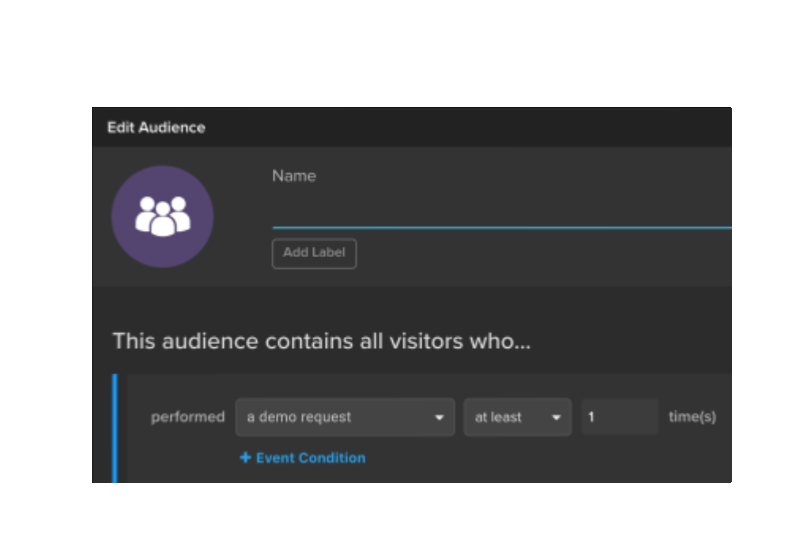The image size is (800, 560).
Task: Expand the 'at least' comparison dropdown
Action: pos(516,417)
